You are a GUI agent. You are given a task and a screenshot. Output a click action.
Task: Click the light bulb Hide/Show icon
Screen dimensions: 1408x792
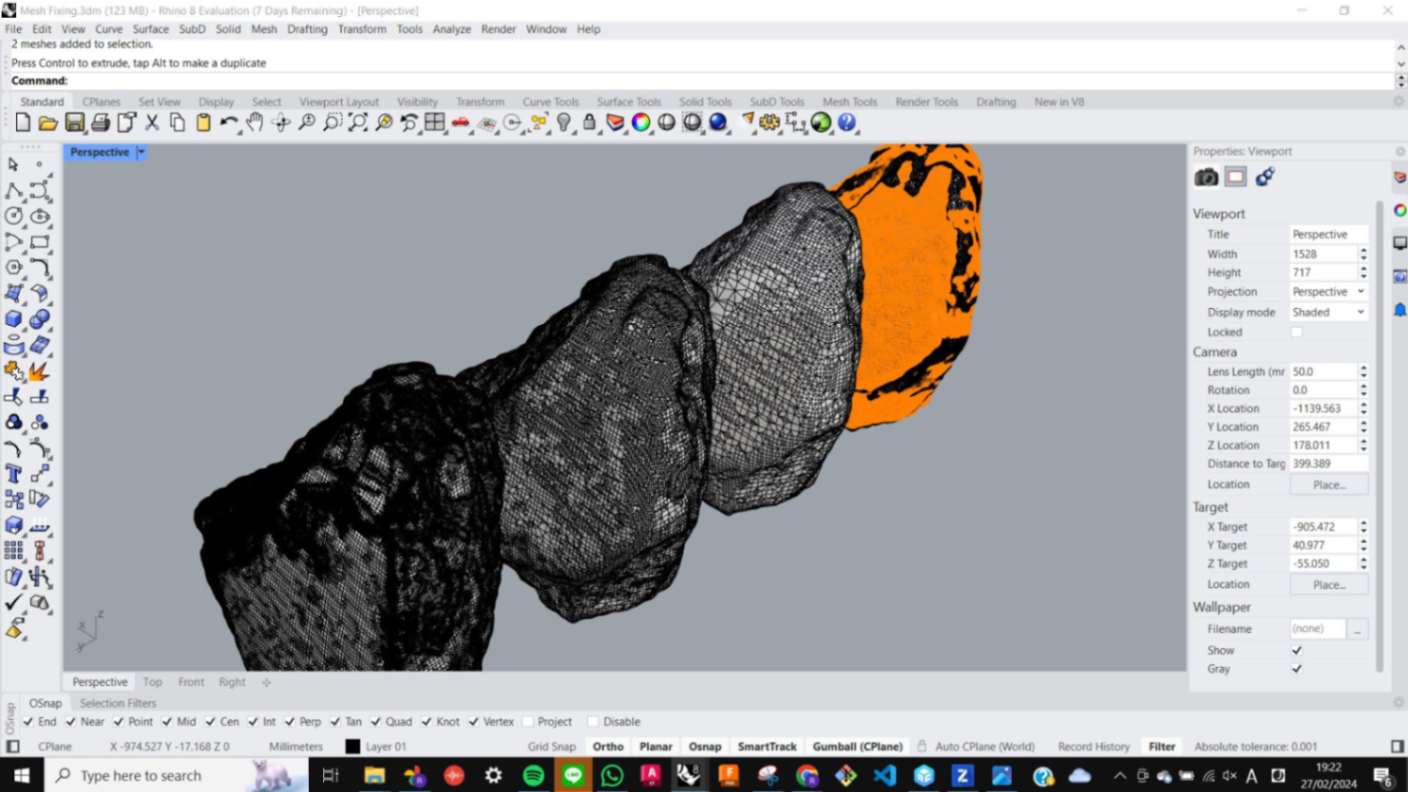point(564,123)
